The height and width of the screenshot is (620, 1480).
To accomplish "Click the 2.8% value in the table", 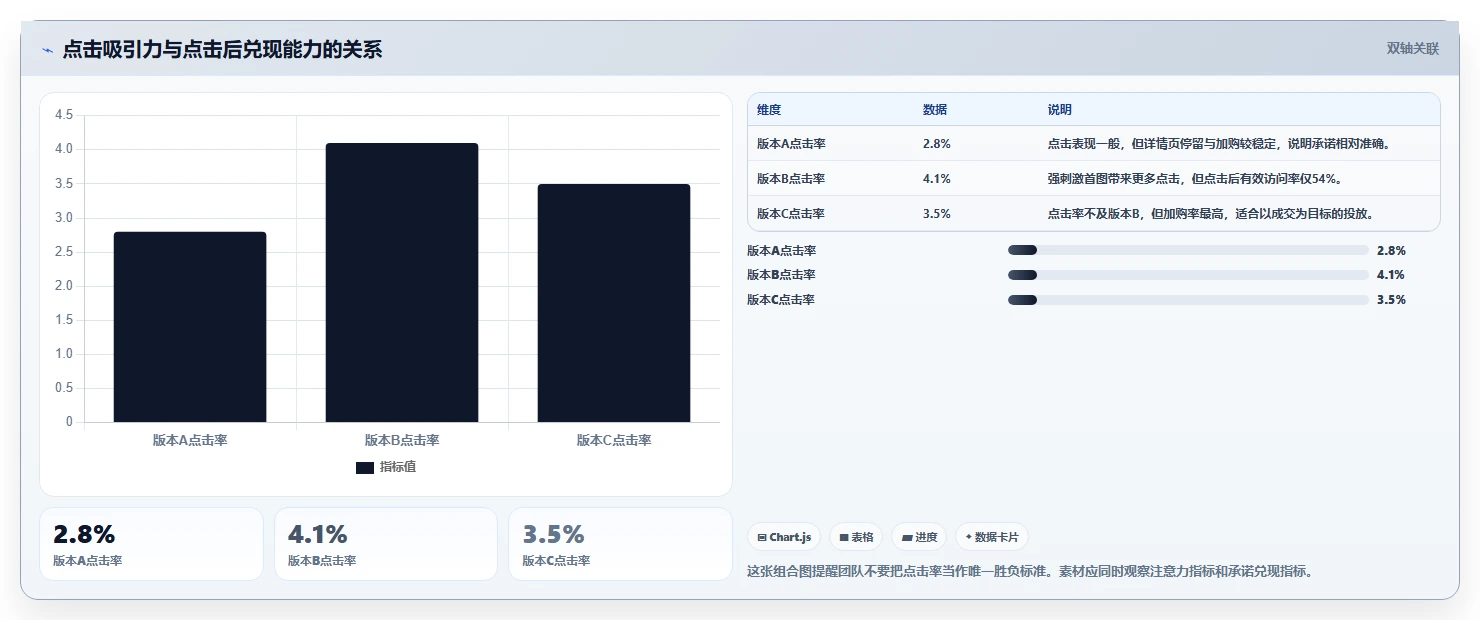I will (937, 144).
